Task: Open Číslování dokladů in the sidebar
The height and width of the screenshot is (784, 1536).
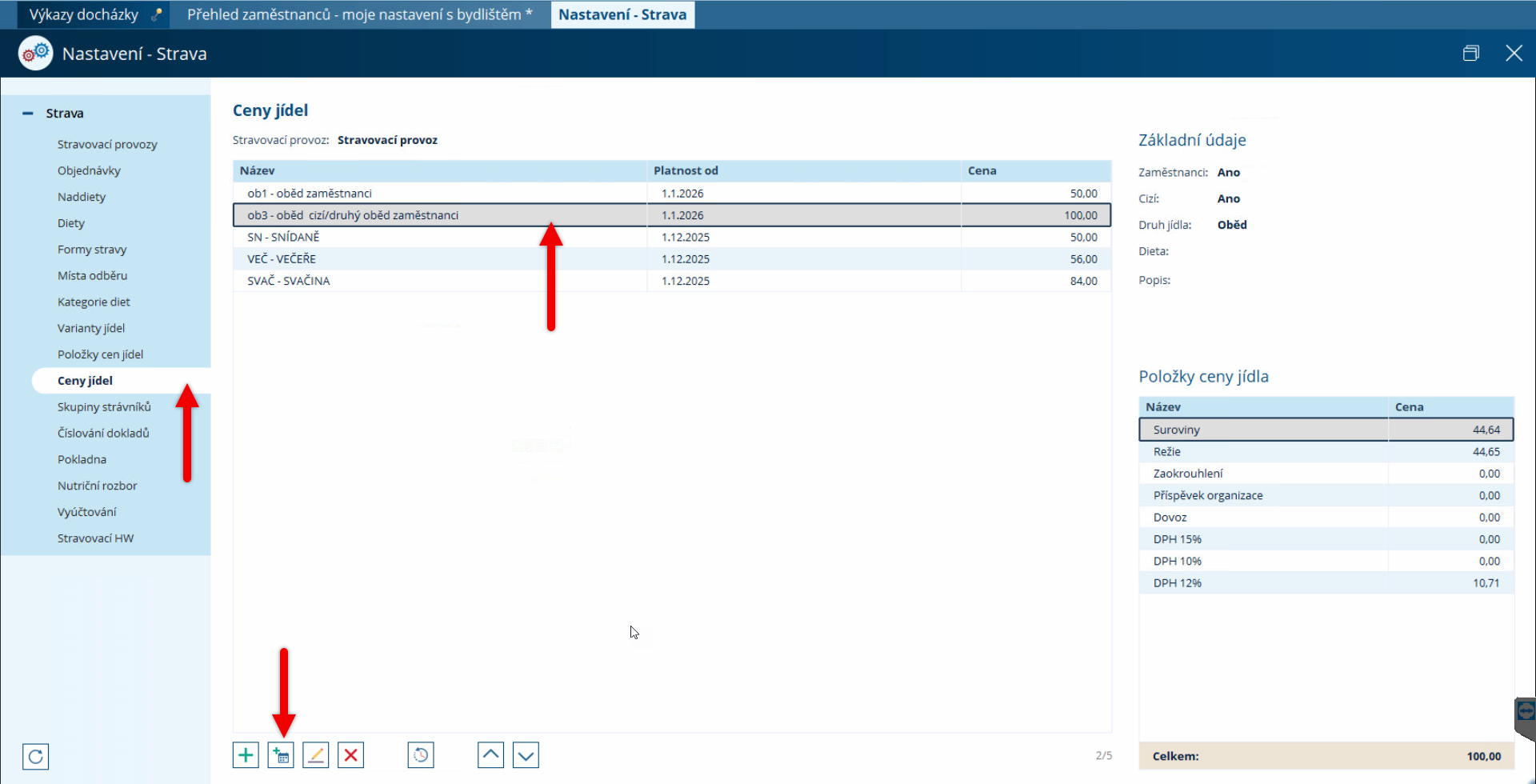Action: tap(103, 433)
